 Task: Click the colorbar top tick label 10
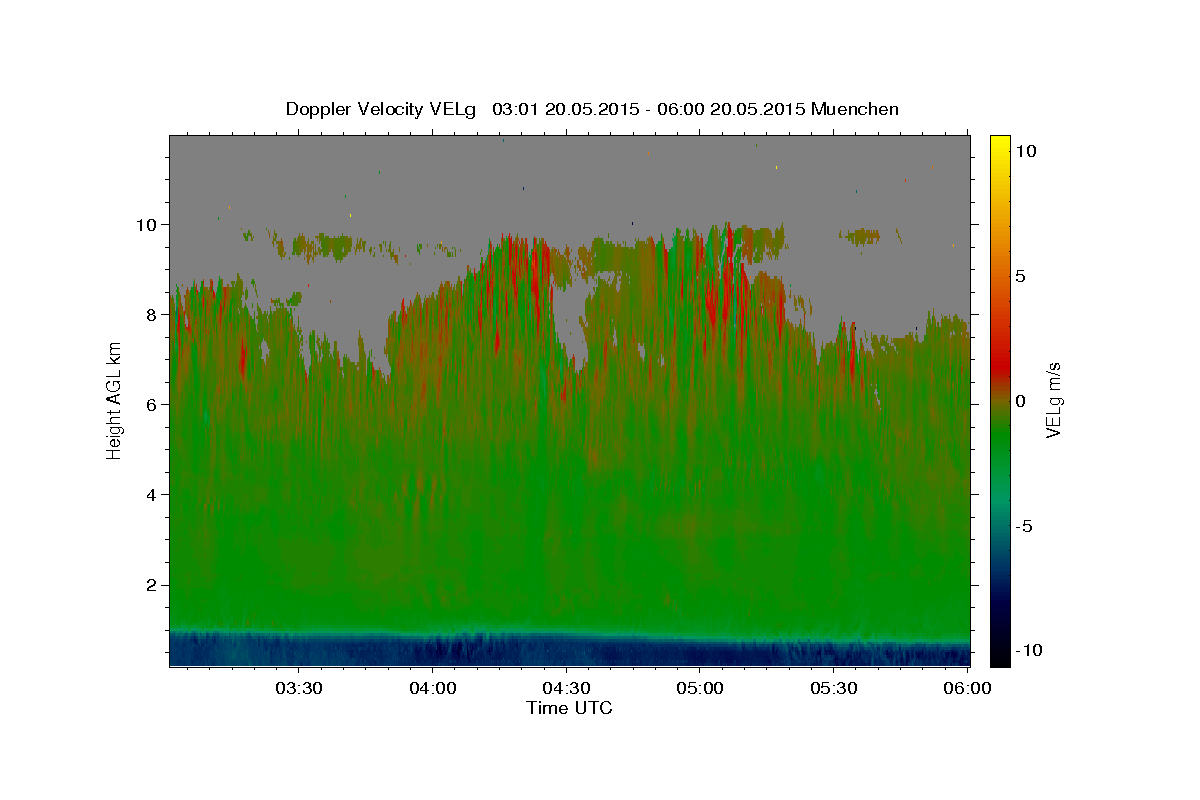[1025, 150]
